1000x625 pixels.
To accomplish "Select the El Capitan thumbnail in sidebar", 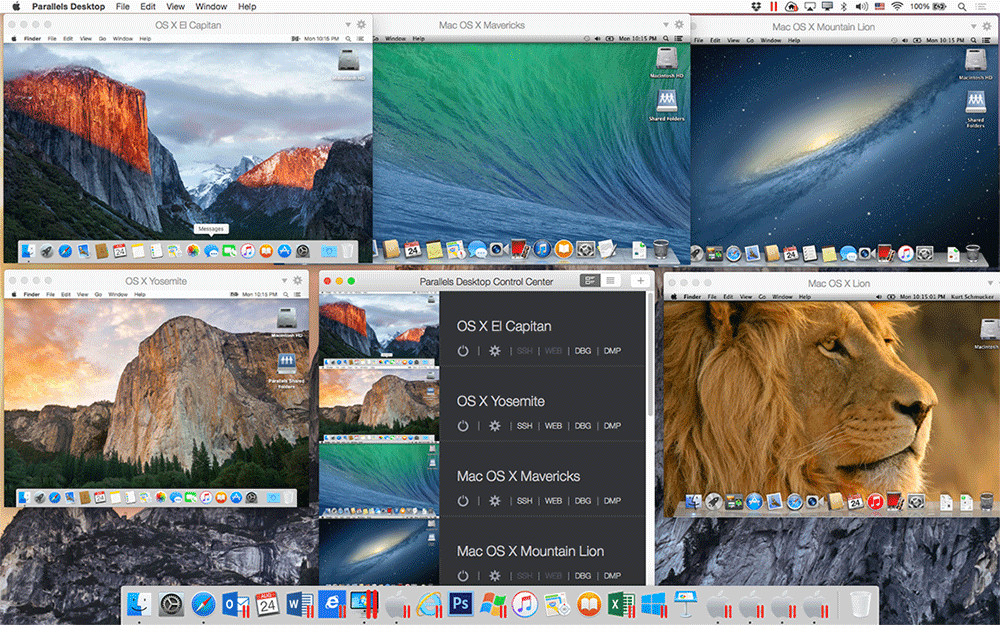I will click(379, 330).
